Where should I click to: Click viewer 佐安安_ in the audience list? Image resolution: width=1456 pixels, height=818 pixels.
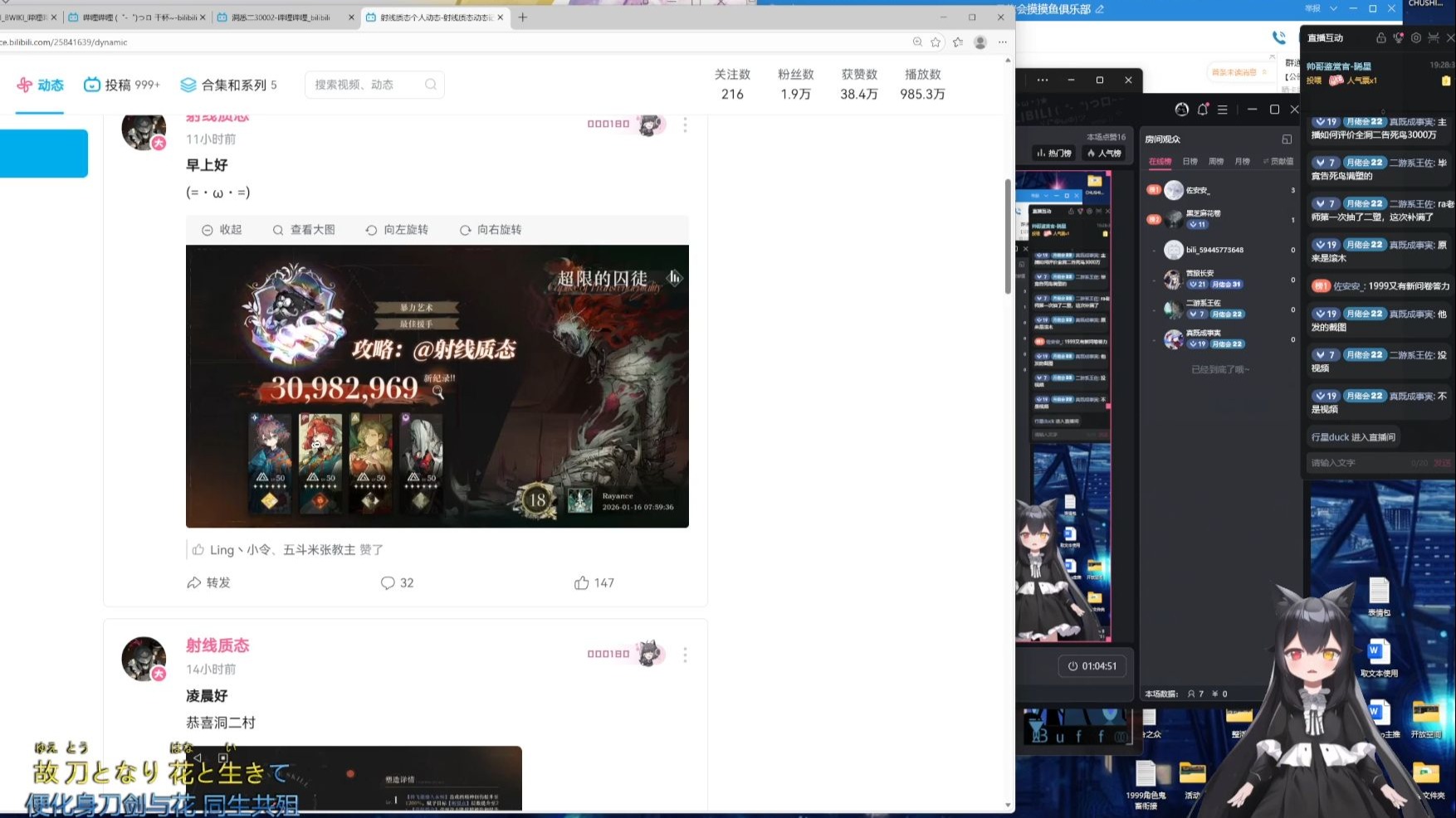click(1220, 191)
